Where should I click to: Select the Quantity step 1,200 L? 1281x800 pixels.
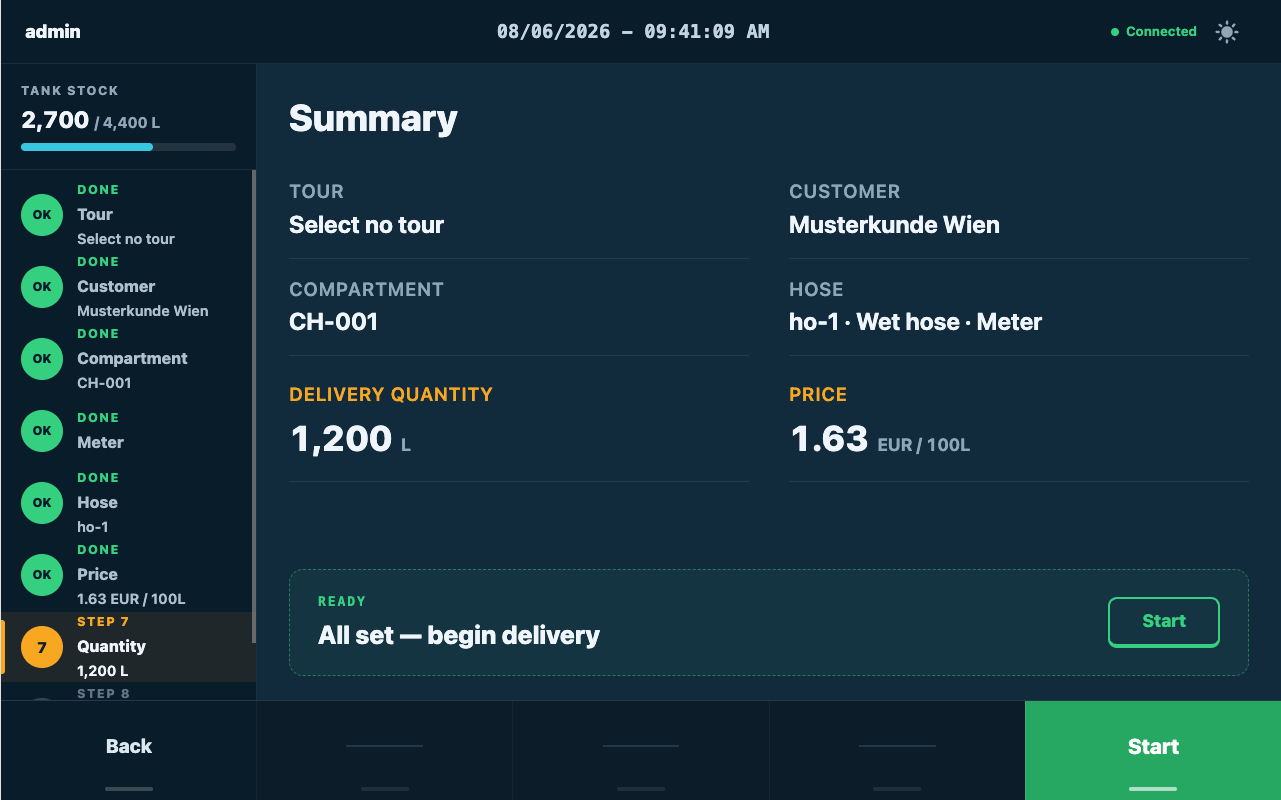(x=127, y=647)
